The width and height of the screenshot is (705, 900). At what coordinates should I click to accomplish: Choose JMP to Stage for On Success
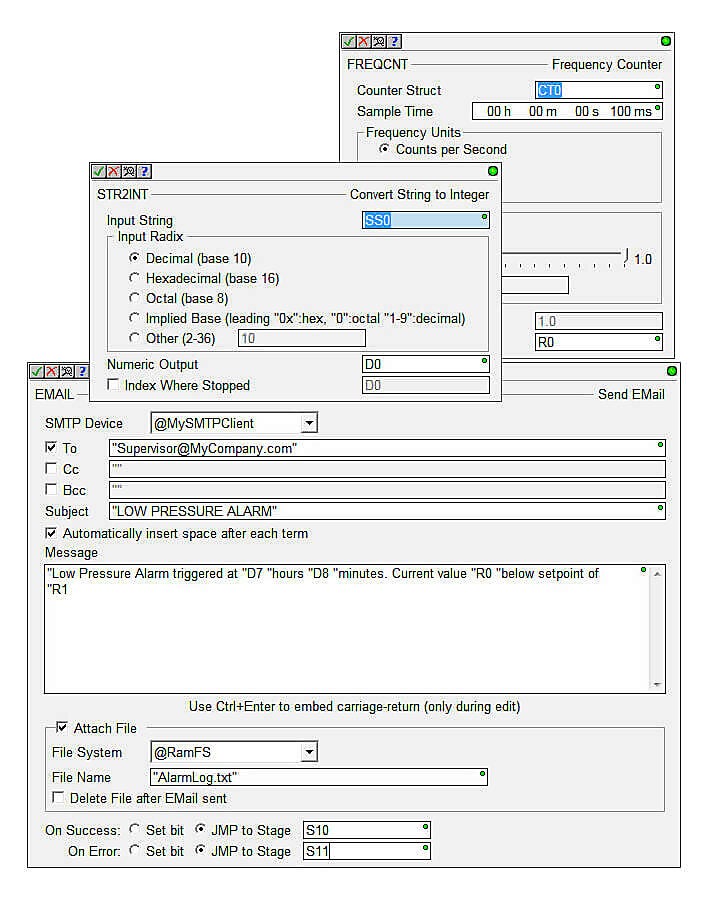click(200, 829)
